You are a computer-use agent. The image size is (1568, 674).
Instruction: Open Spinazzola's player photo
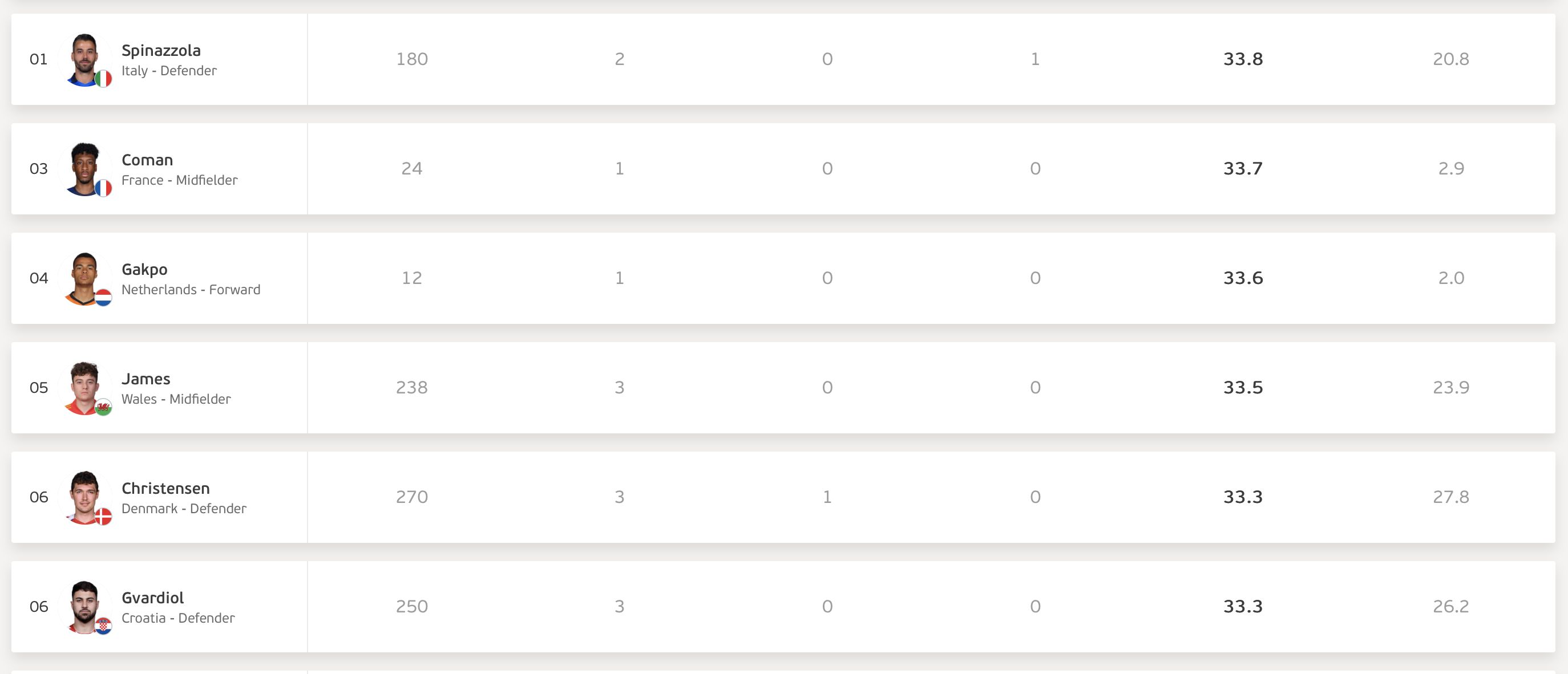tap(84, 58)
